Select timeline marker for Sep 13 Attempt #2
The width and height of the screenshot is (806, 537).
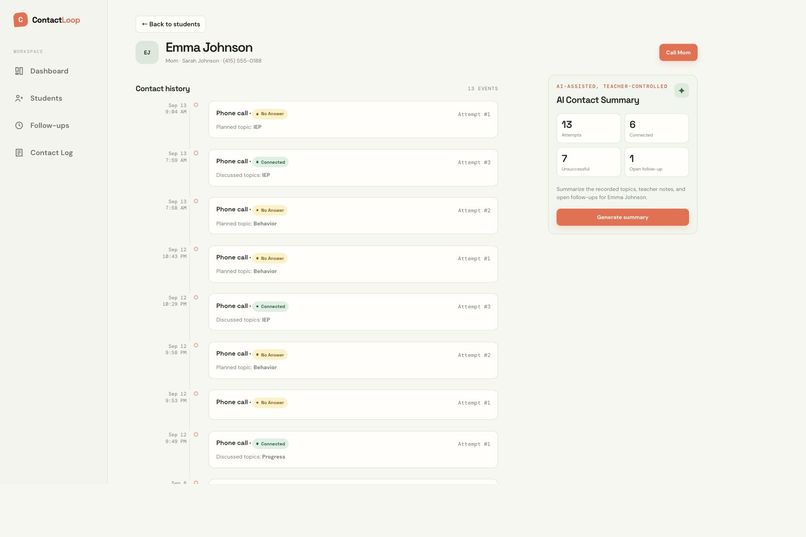point(196,201)
